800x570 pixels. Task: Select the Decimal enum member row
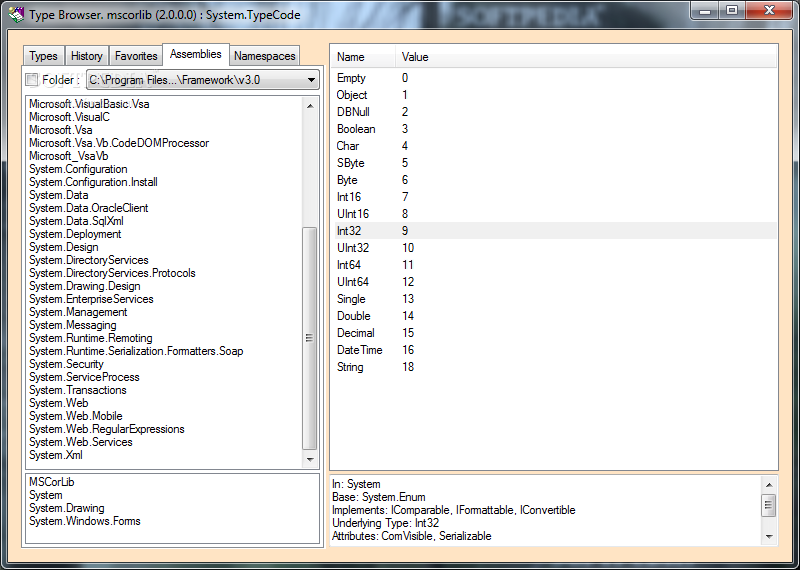[555, 333]
